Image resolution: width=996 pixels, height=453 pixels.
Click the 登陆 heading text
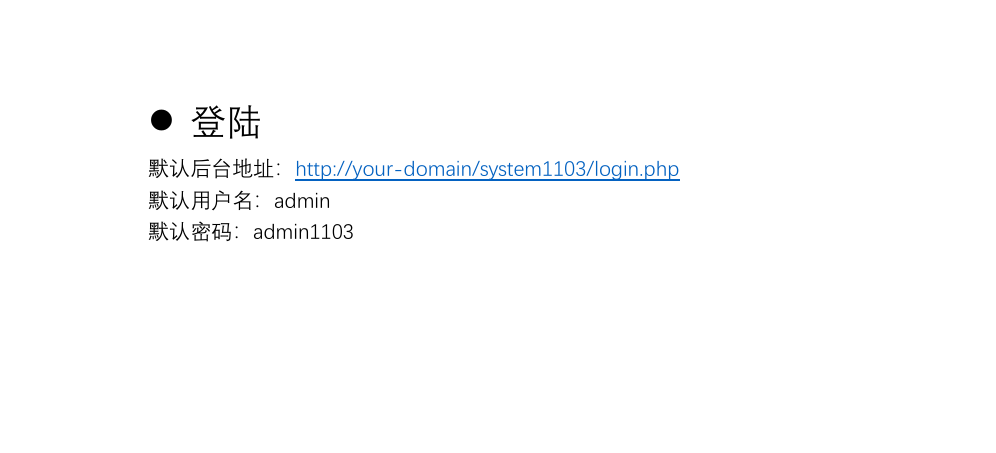(x=225, y=122)
